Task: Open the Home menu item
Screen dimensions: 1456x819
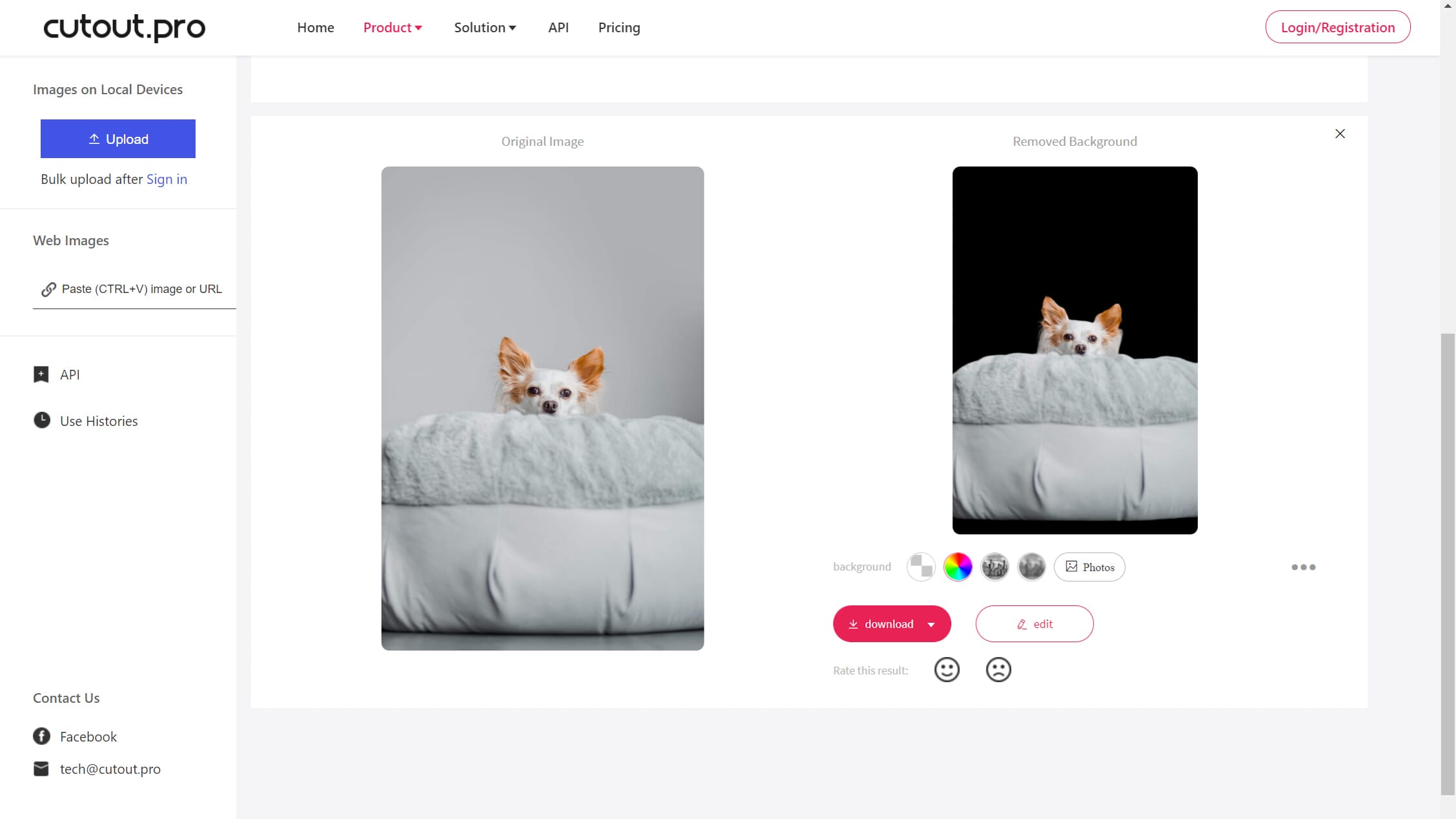Action: (316, 27)
